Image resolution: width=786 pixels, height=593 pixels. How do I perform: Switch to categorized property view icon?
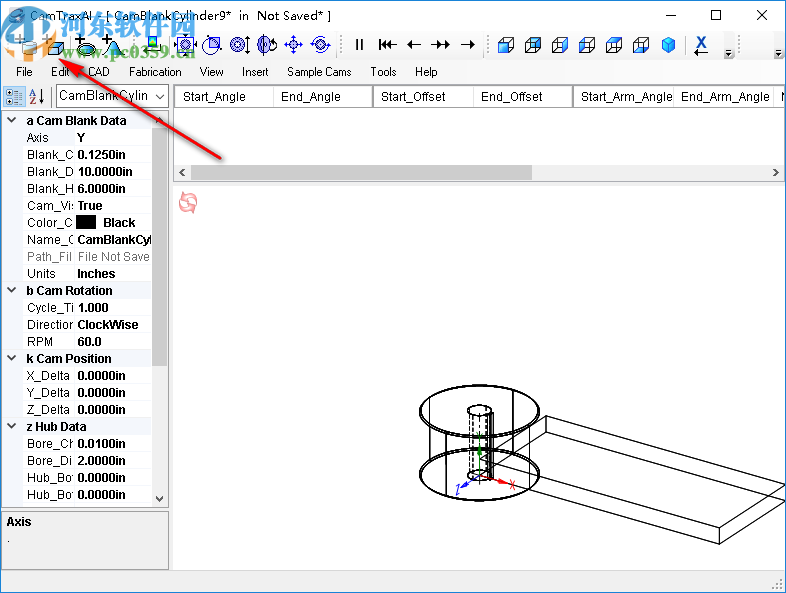(14, 96)
